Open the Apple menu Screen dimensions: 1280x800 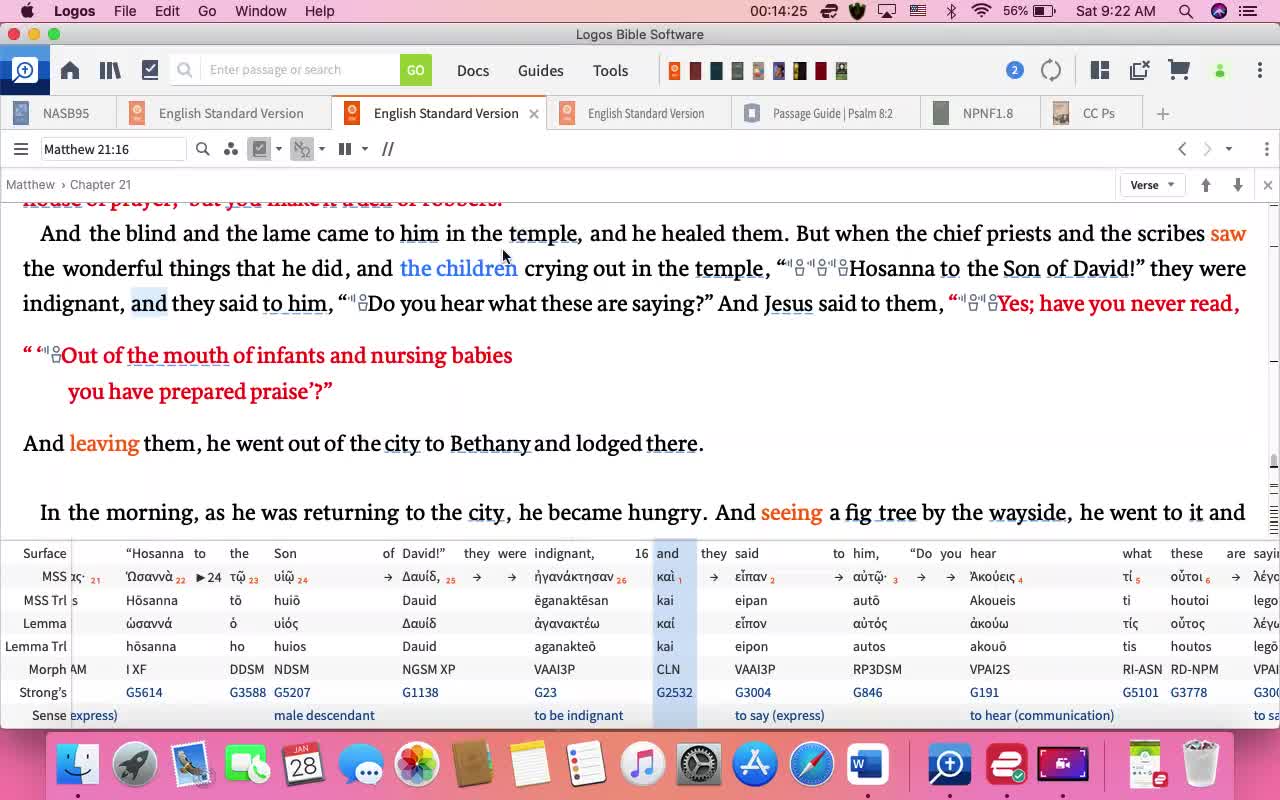(27, 11)
